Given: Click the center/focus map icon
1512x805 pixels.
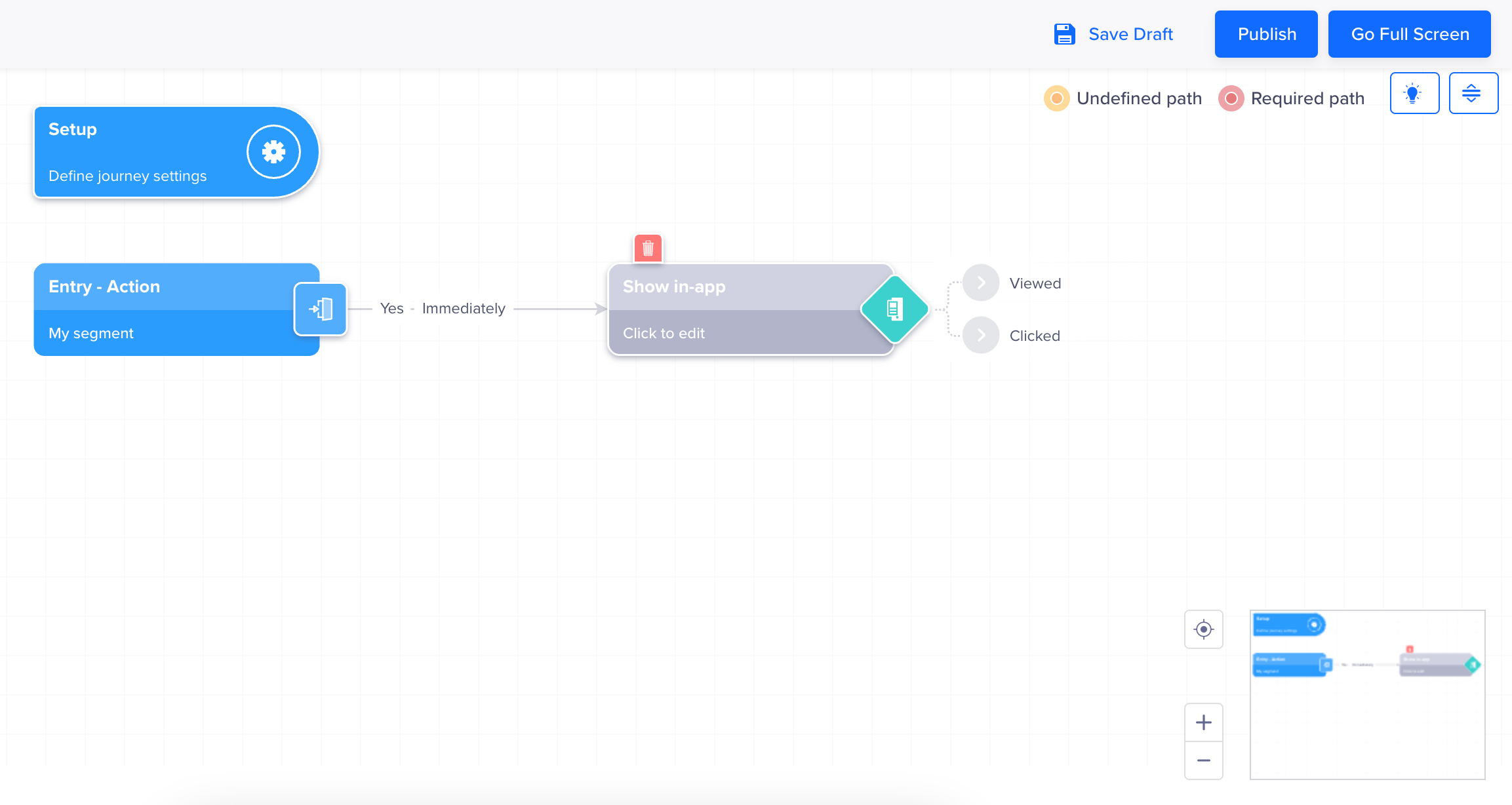Looking at the screenshot, I should (x=1203, y=628).
